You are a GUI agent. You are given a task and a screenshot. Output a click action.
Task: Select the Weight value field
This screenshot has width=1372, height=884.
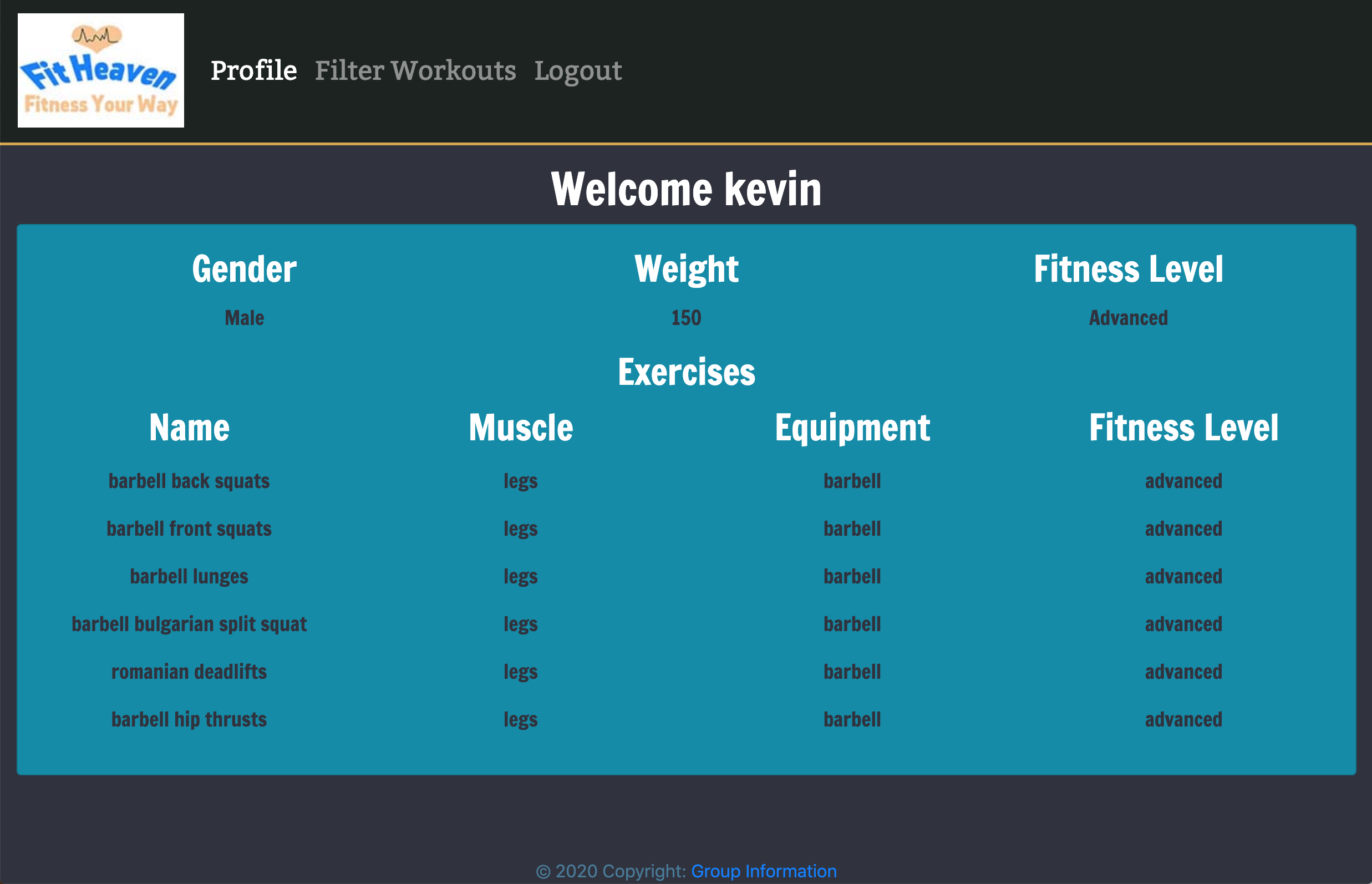pos(685,317)
